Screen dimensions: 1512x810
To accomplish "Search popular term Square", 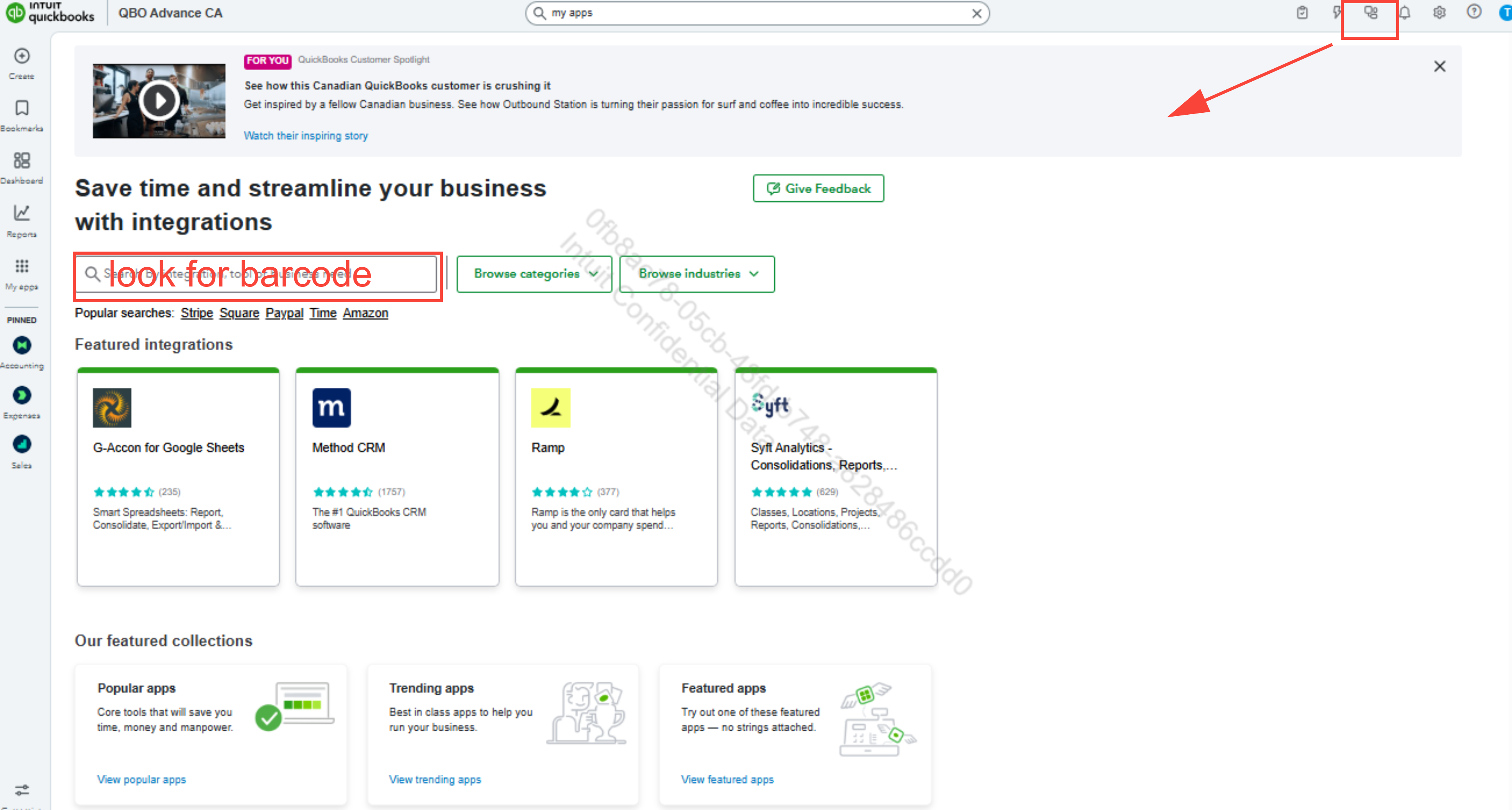I will [239, 313].
